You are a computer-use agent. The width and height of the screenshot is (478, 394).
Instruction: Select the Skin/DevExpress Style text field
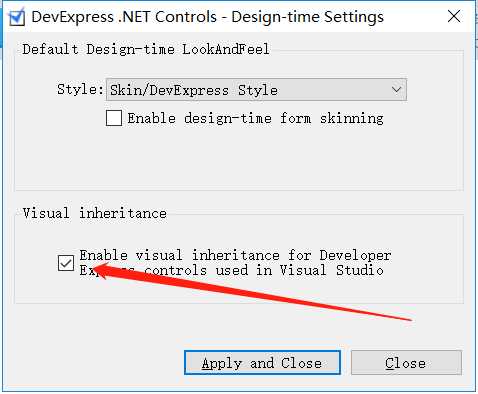pyautogui.click(x=194, y=90)
